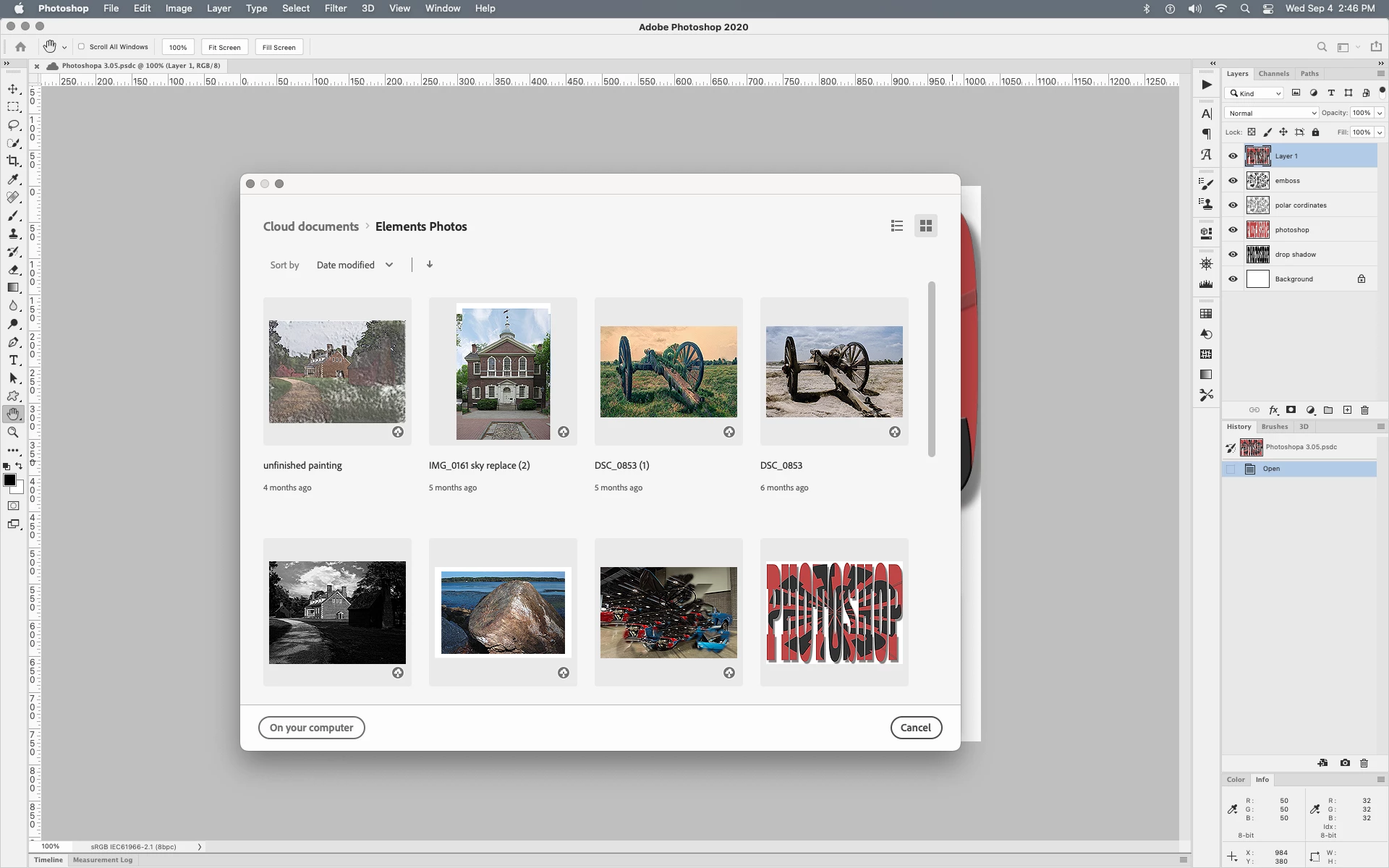The height and width of the screenshot is (868, 1389).
Task: Go back to Cloud documents breadcrumb
Action: tap(311, 226)
